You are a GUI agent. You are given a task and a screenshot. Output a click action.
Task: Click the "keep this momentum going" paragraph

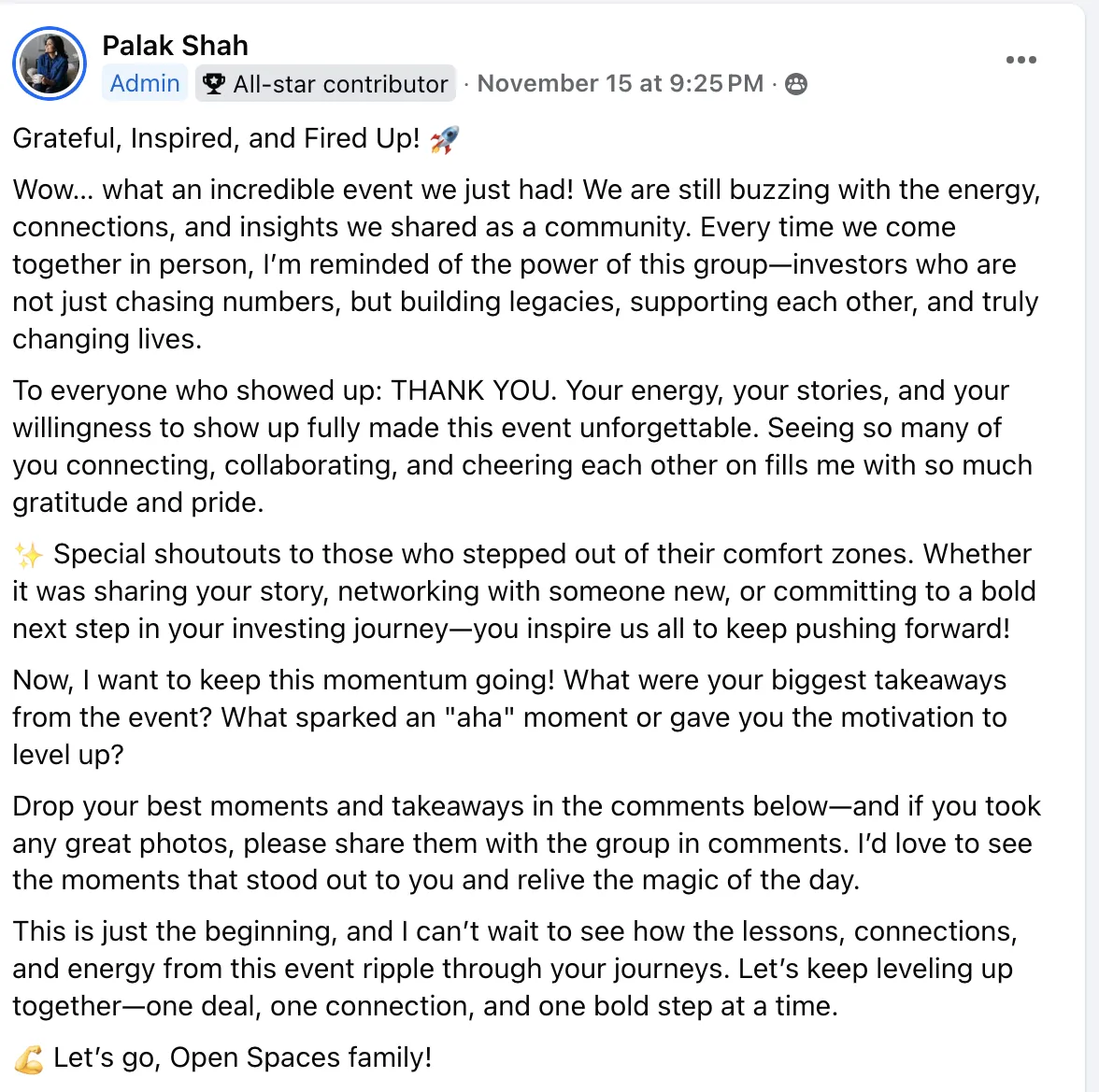[x=509, y=717]
